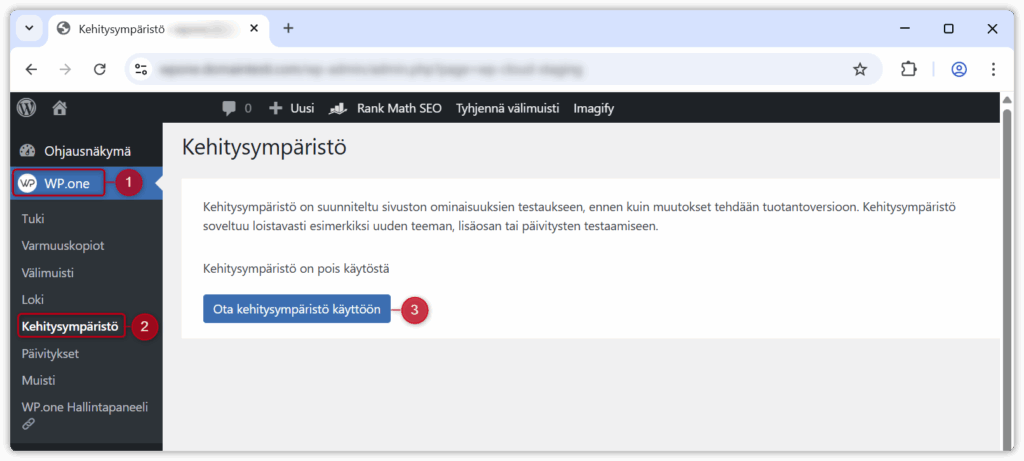The image size is (1024, 461).
Task: Expand the tab search dropdown arrow
Action: pyautogui.click(x=29, y=28)
